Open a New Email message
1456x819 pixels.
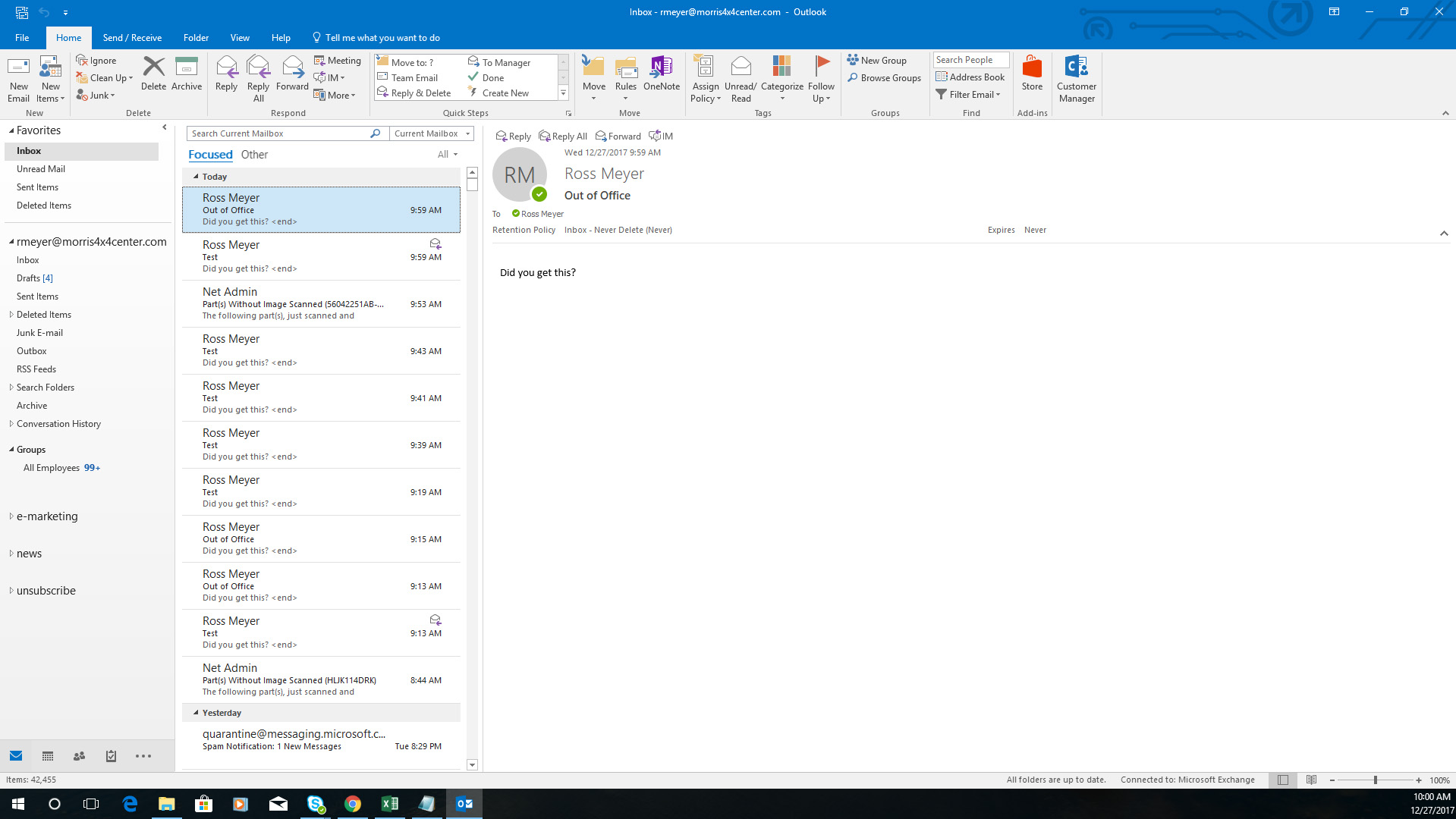click(18, 78)
